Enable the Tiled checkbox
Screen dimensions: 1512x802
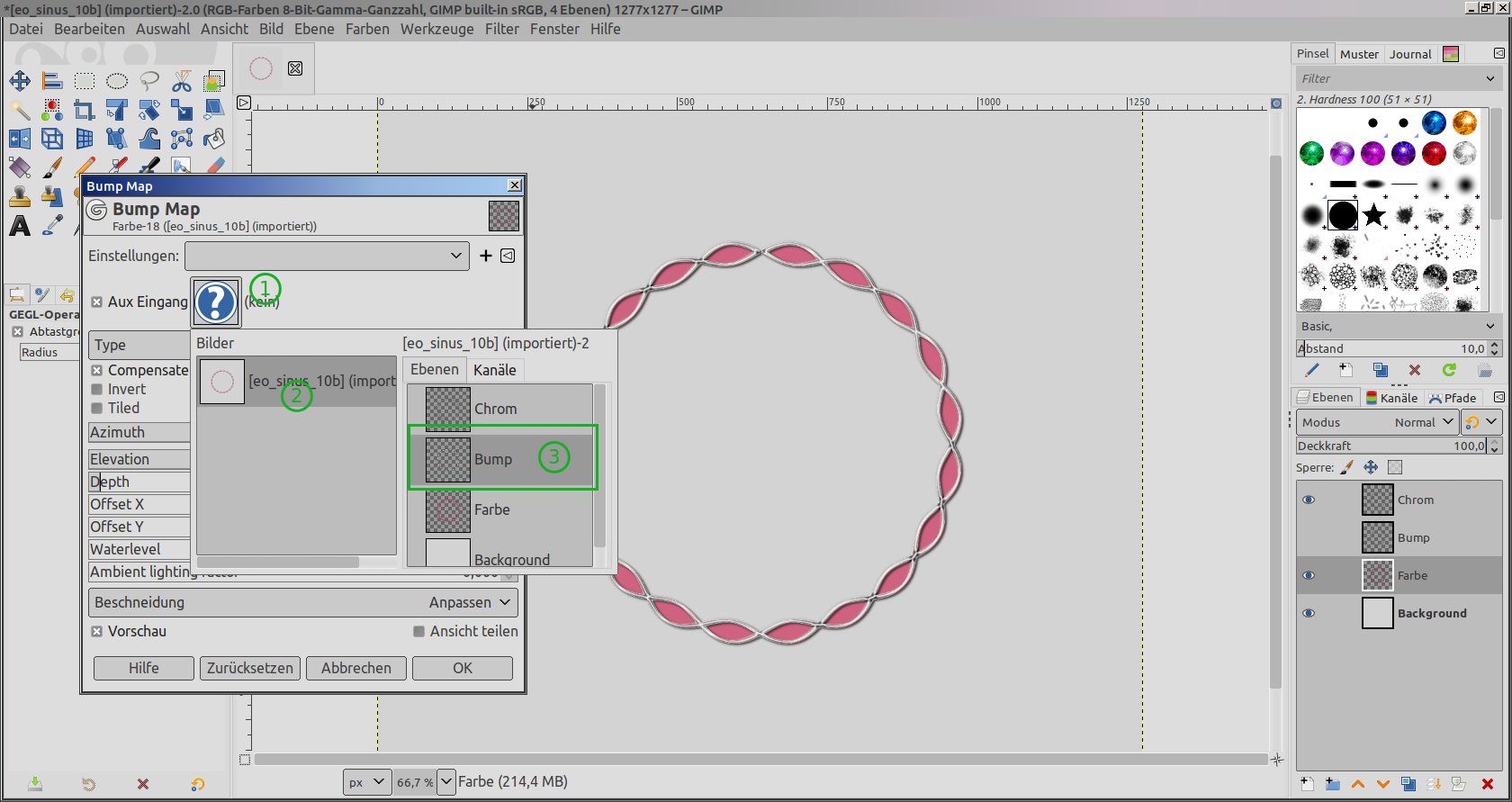97,409
